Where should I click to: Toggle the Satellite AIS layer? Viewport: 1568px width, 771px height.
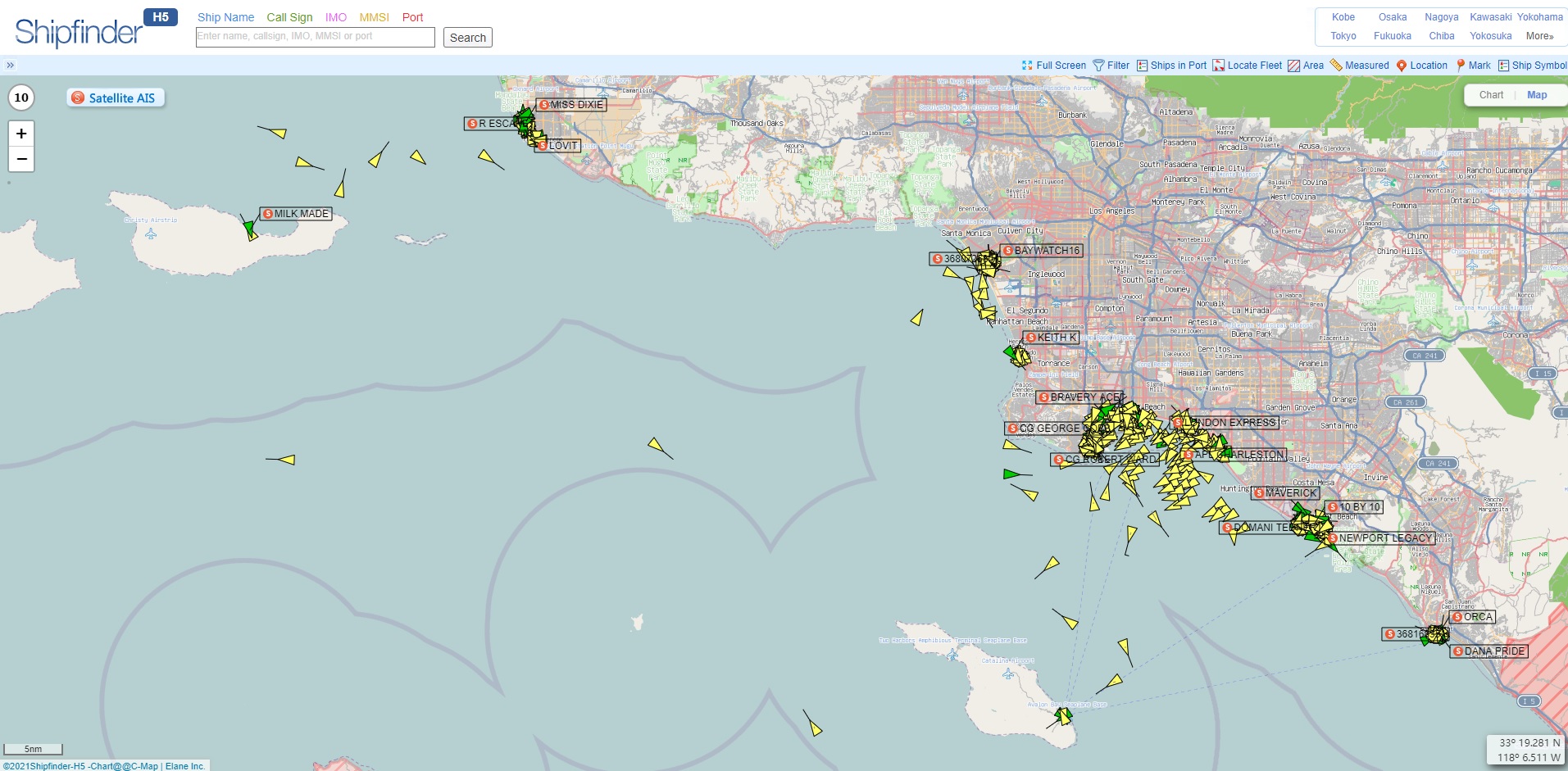(115, 98)
